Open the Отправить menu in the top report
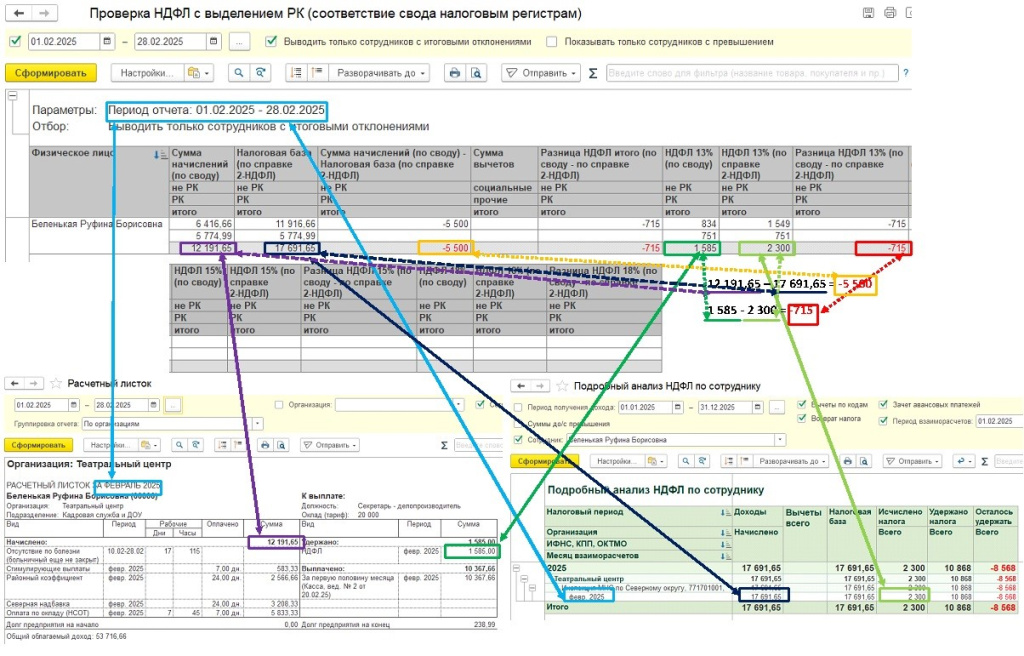The width and height of the screenshot is (1024, 656). point(540,73)
